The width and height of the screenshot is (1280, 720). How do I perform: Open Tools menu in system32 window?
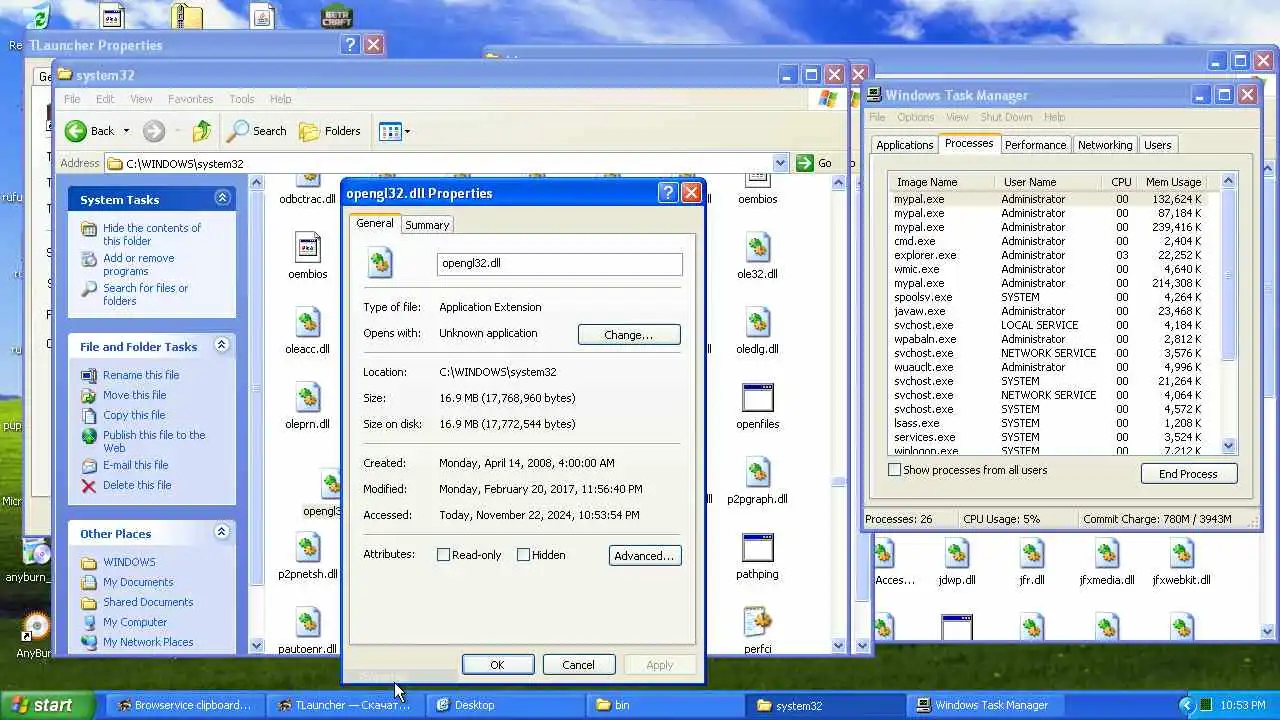pos(242,99)
